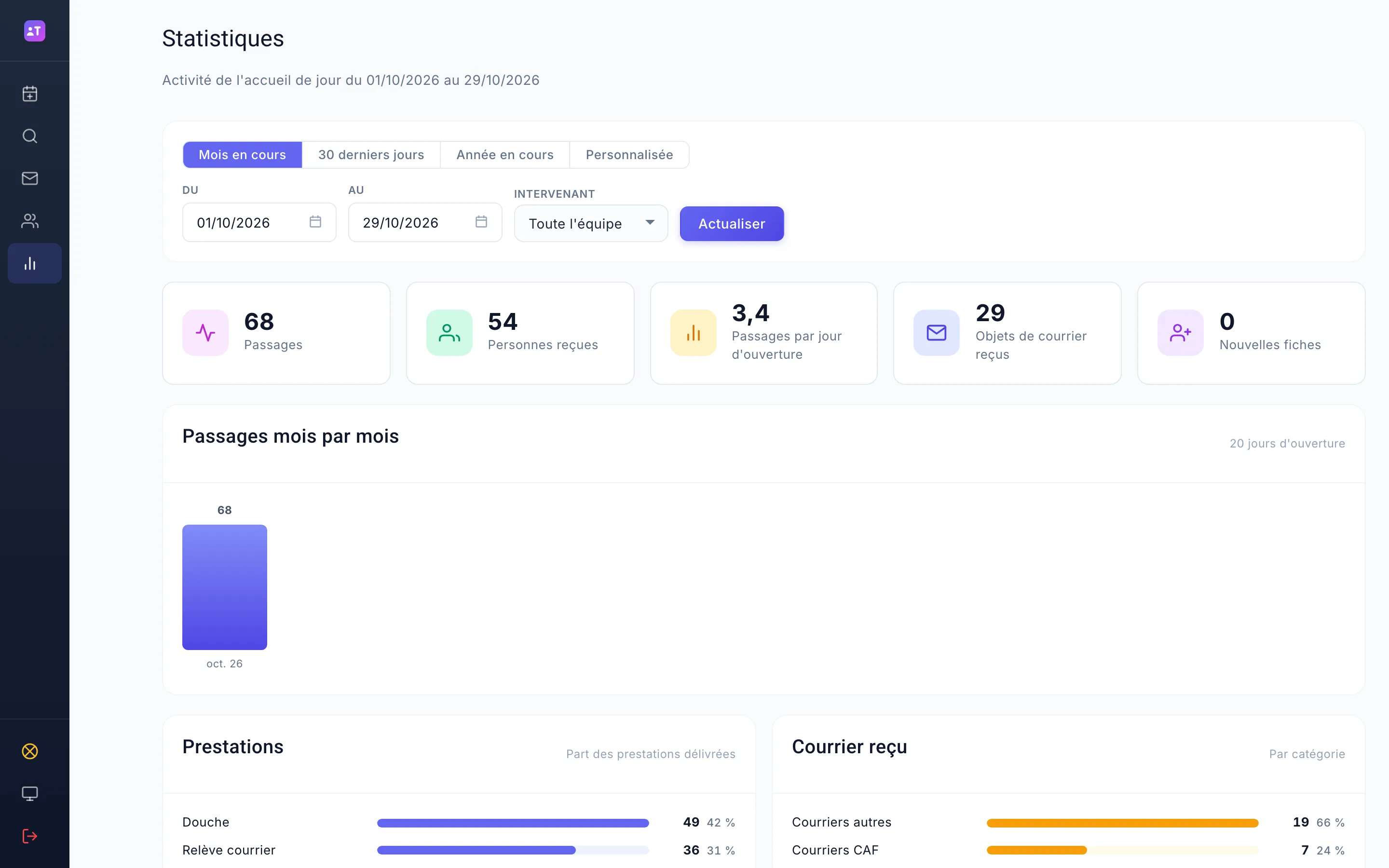Open the search sidebar icon

30,136
